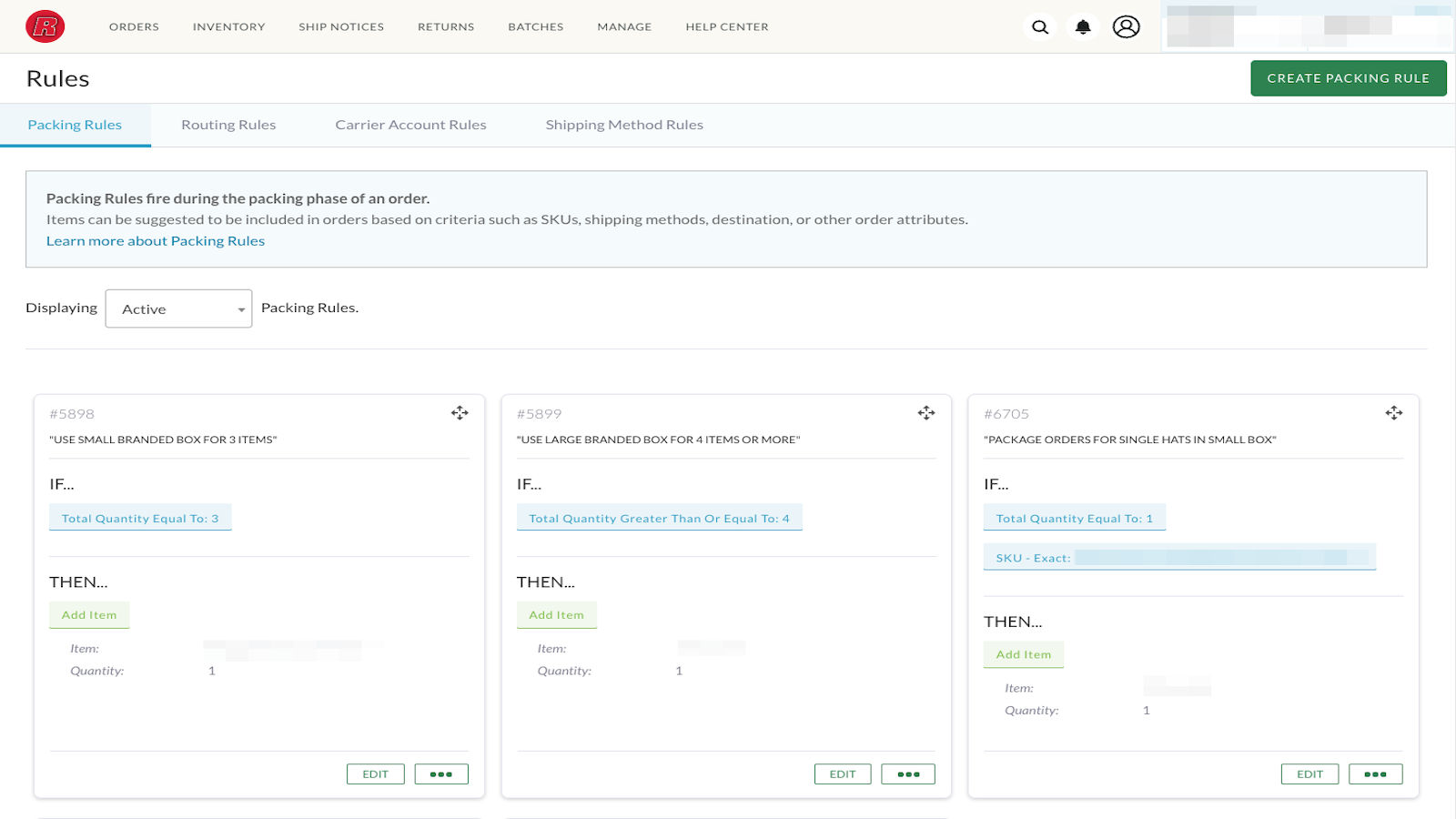The image size is (1456, 819).
Task: Open the ellipsis menu on rule #5899
Action: (907, 773)
